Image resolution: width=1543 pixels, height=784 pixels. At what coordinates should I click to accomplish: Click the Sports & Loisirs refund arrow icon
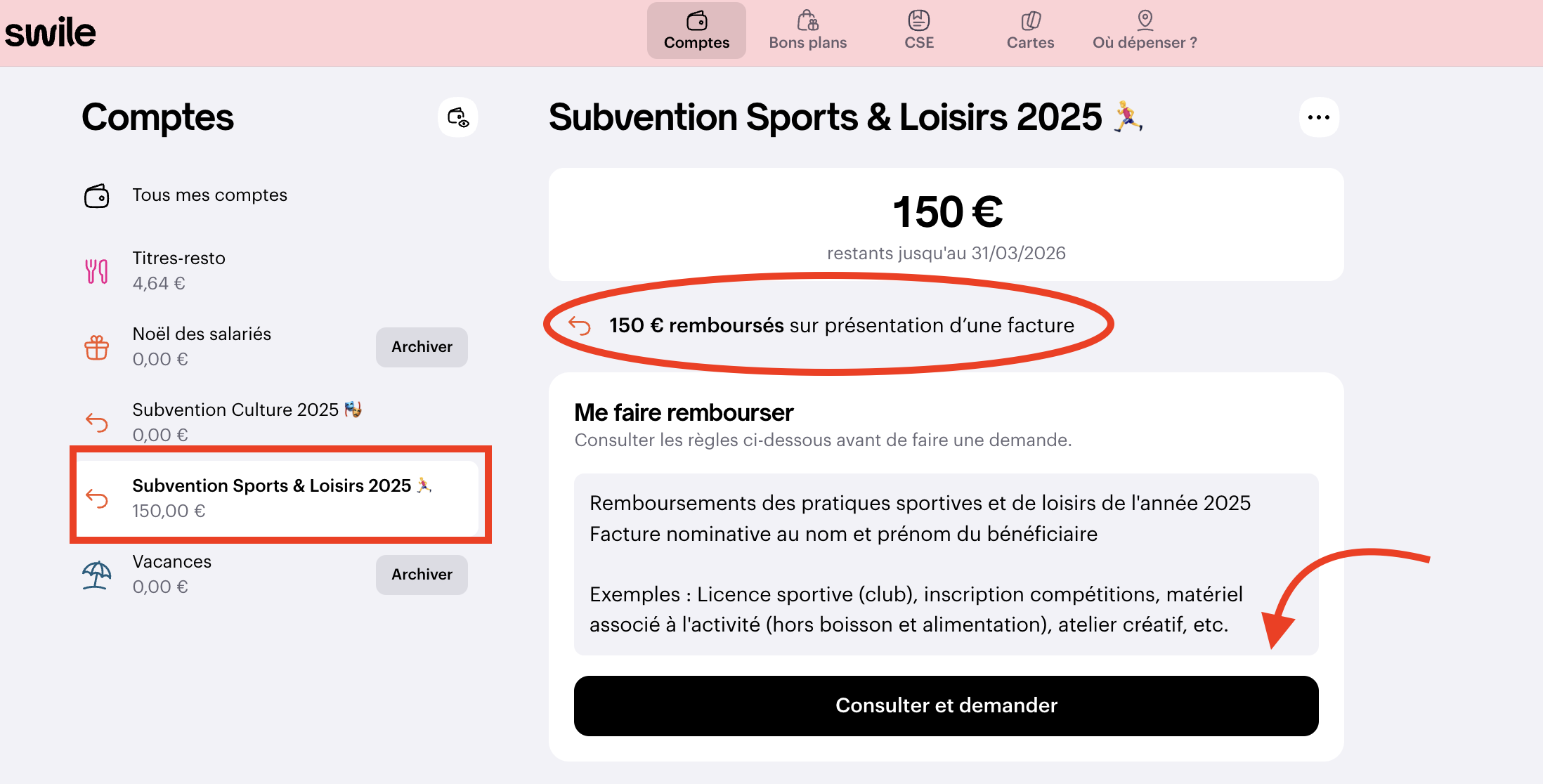(97, 498)
